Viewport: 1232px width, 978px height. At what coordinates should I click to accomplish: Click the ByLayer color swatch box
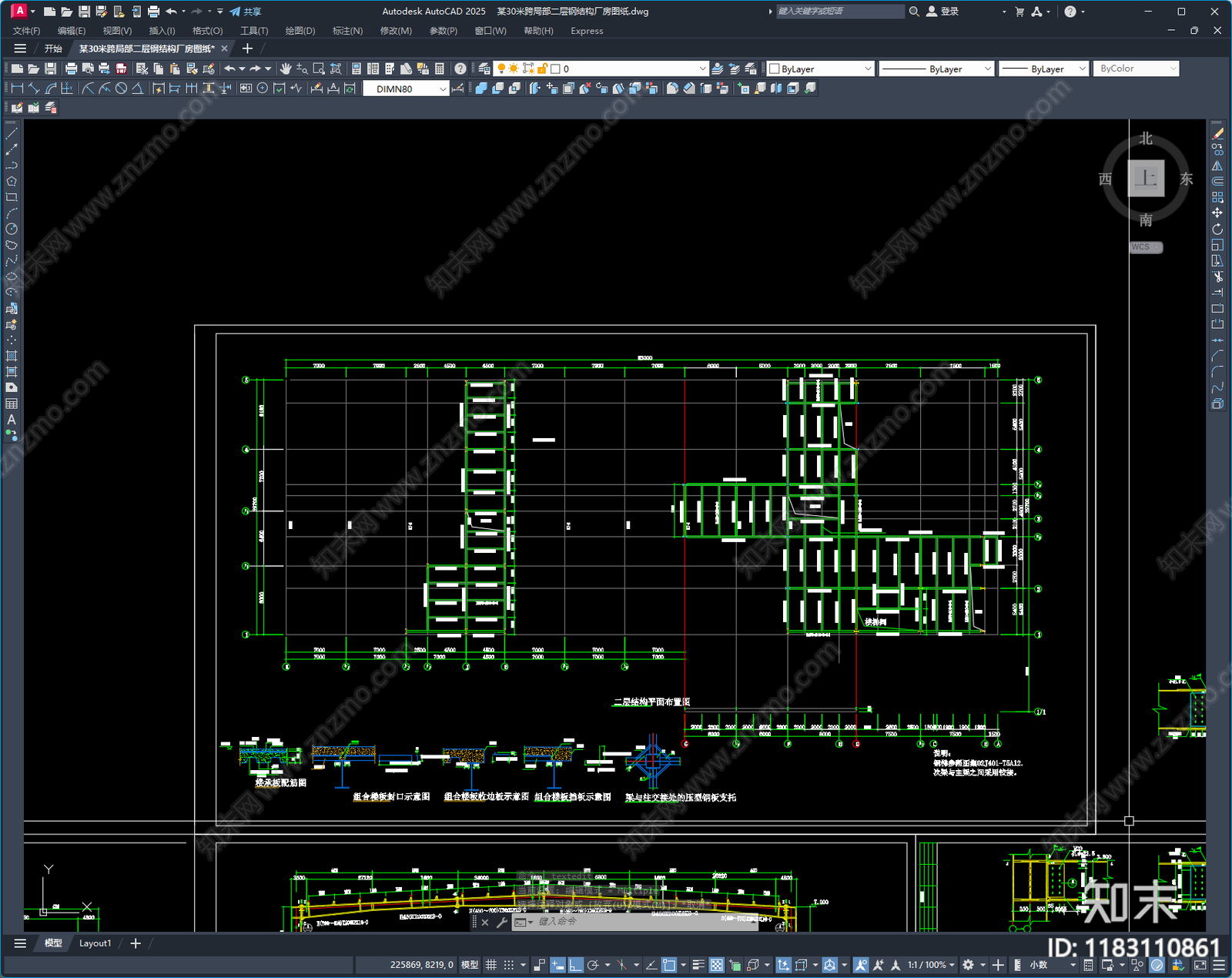click(775, 69)
